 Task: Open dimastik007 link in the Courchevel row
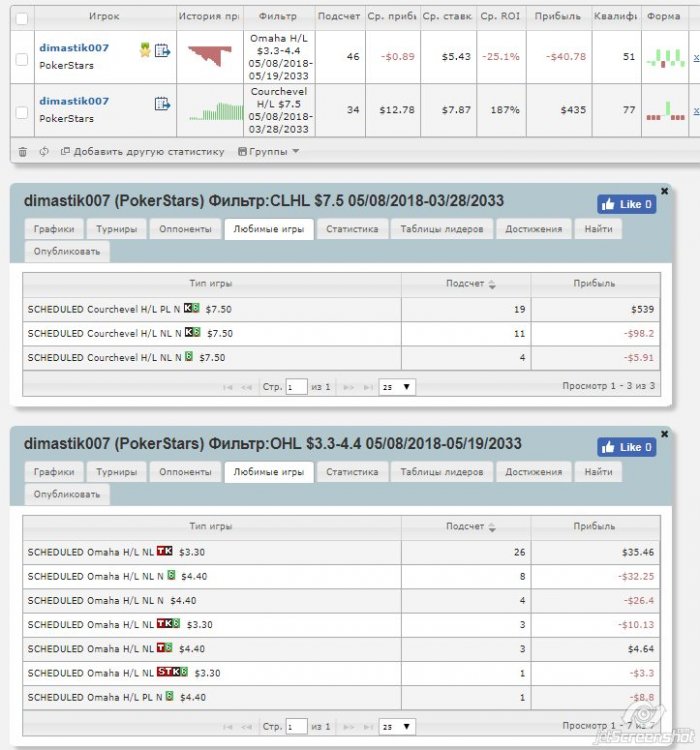(74, 101)
